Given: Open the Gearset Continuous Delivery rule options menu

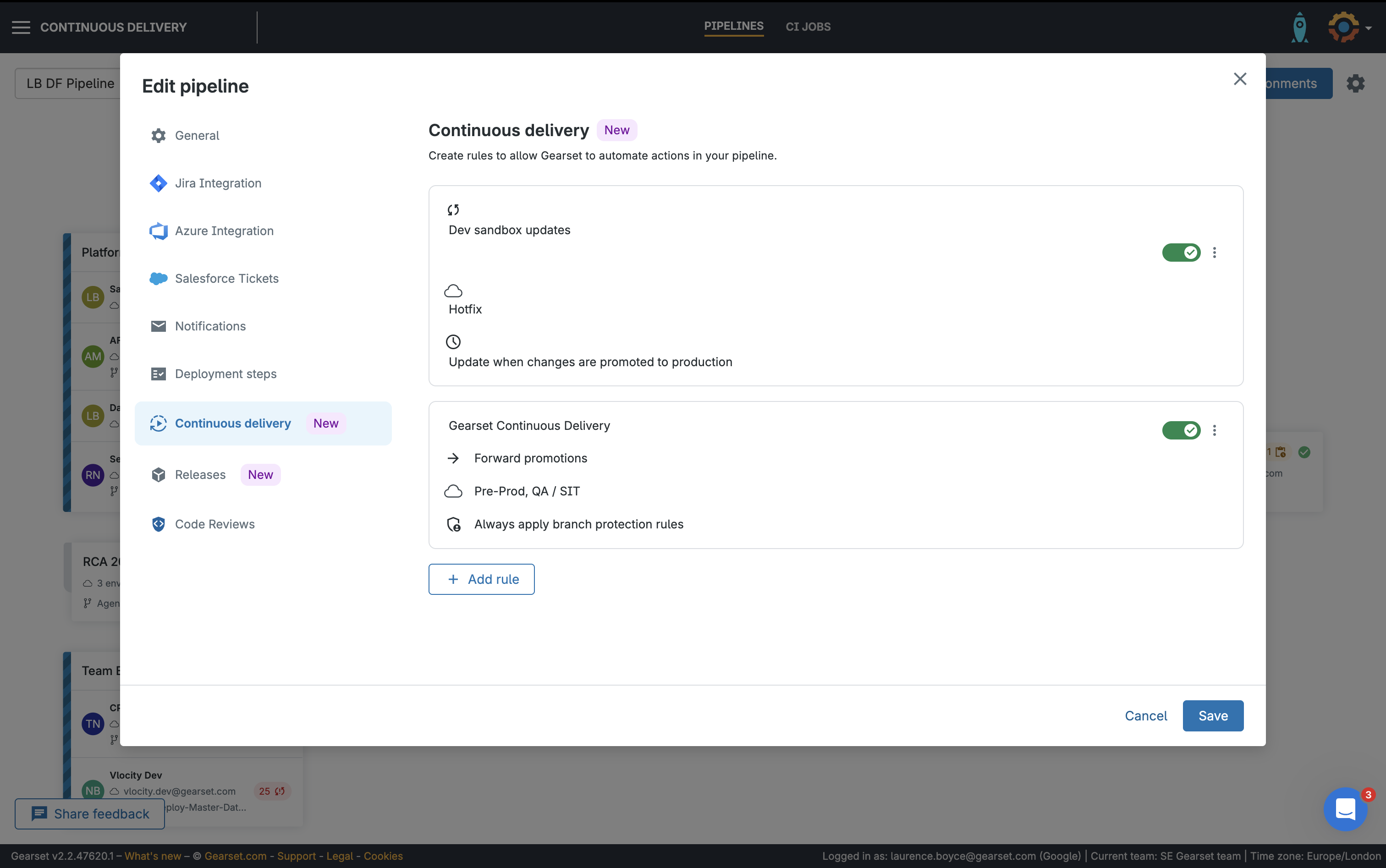Looking at the screenshot, I should (x=1214, y=430).
